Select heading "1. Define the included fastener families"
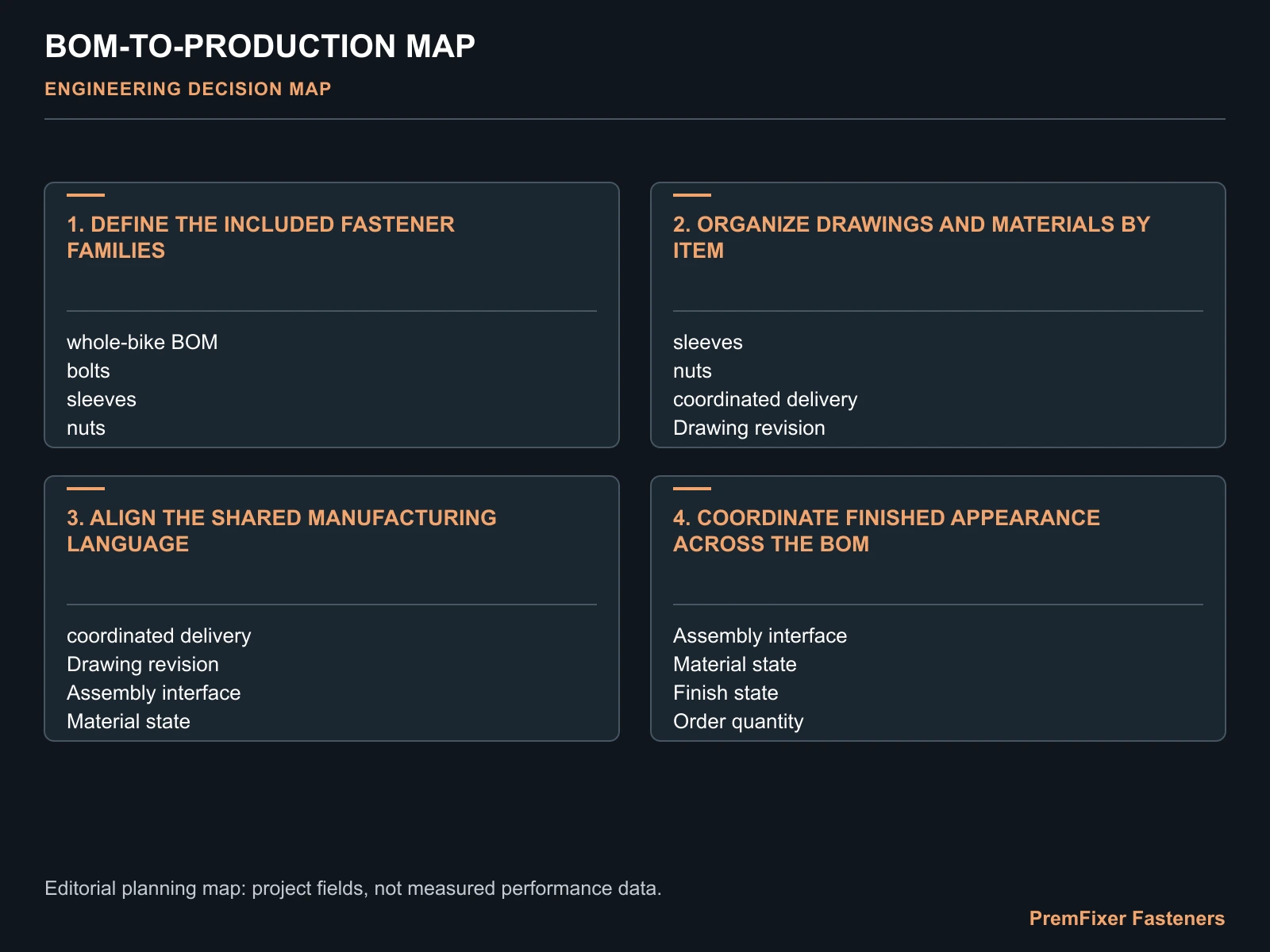 click(260, 237)
